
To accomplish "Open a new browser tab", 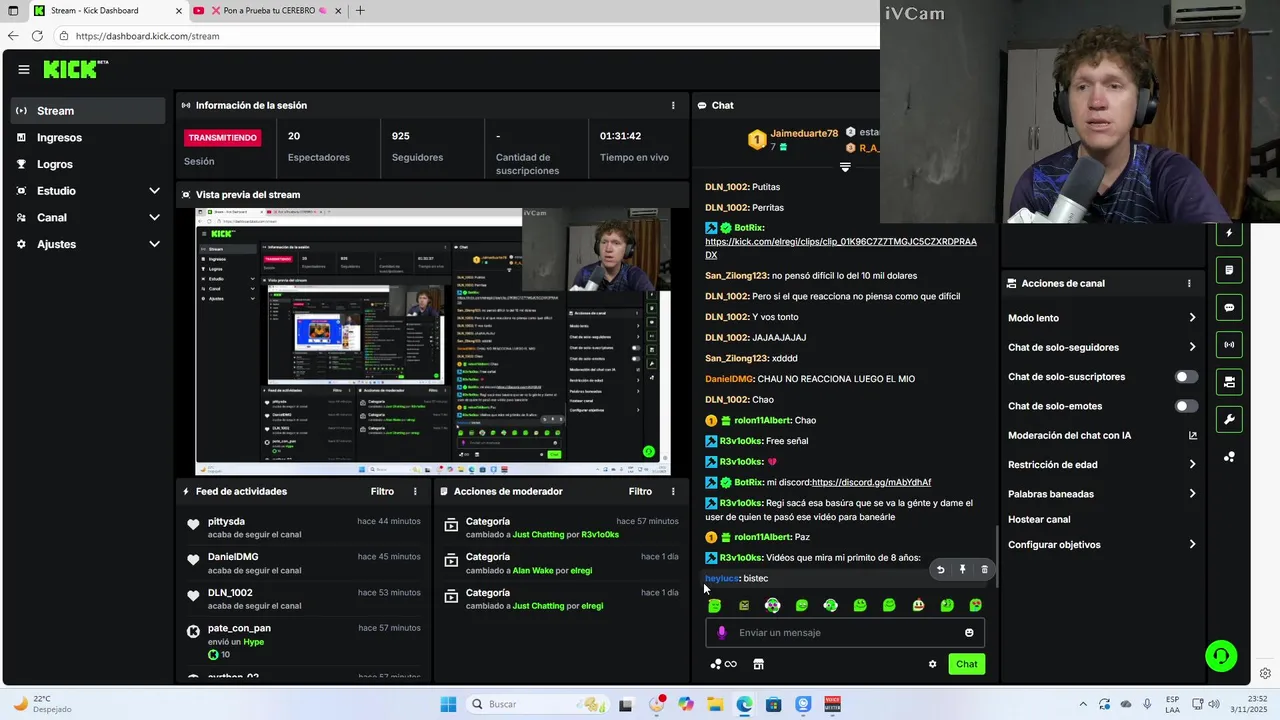I will tap(360, 11).
